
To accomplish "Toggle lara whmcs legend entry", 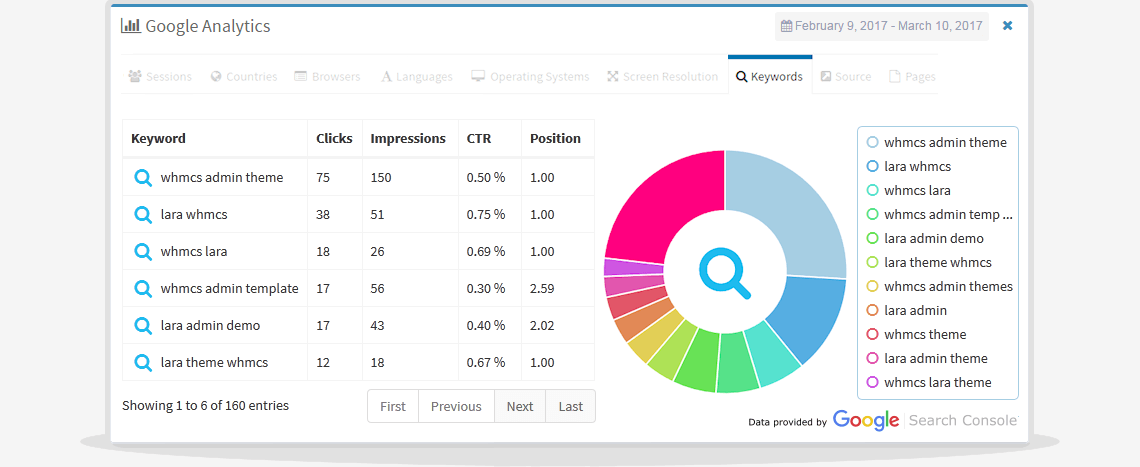I will coord(909,167).
